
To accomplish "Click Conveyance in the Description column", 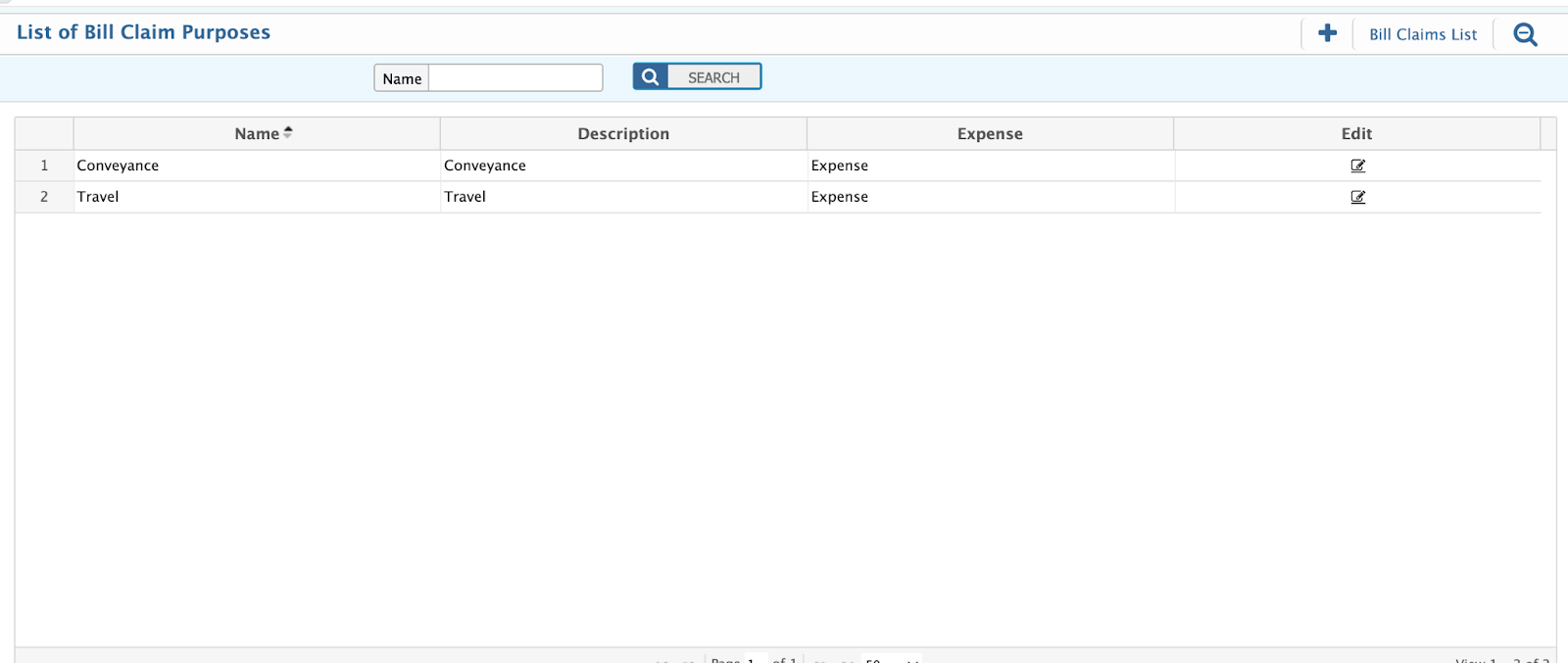I will click(x=485, y=166).
